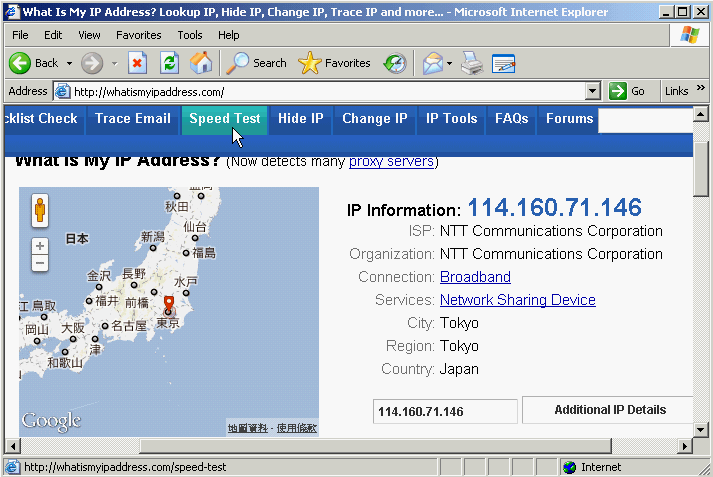Click the green Go button
This screenshot has width=713, height=477.
[x=628, y=91]
